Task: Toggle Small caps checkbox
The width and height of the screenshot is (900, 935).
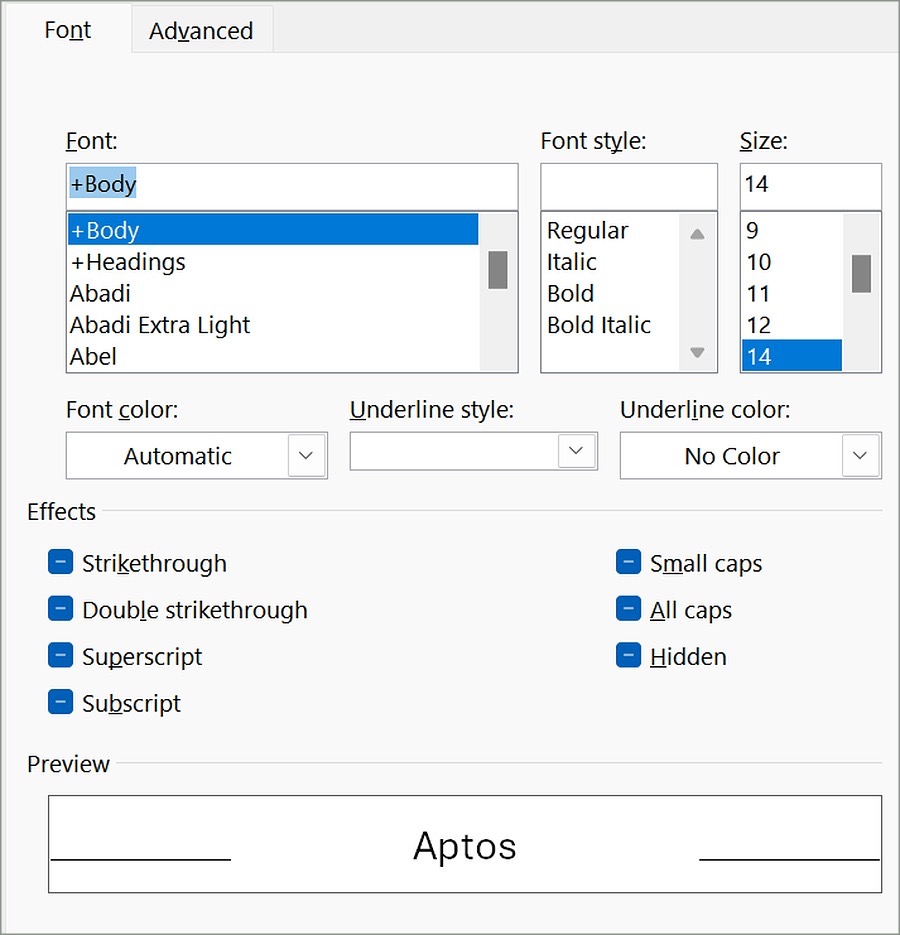Action: tap(628, 563)
